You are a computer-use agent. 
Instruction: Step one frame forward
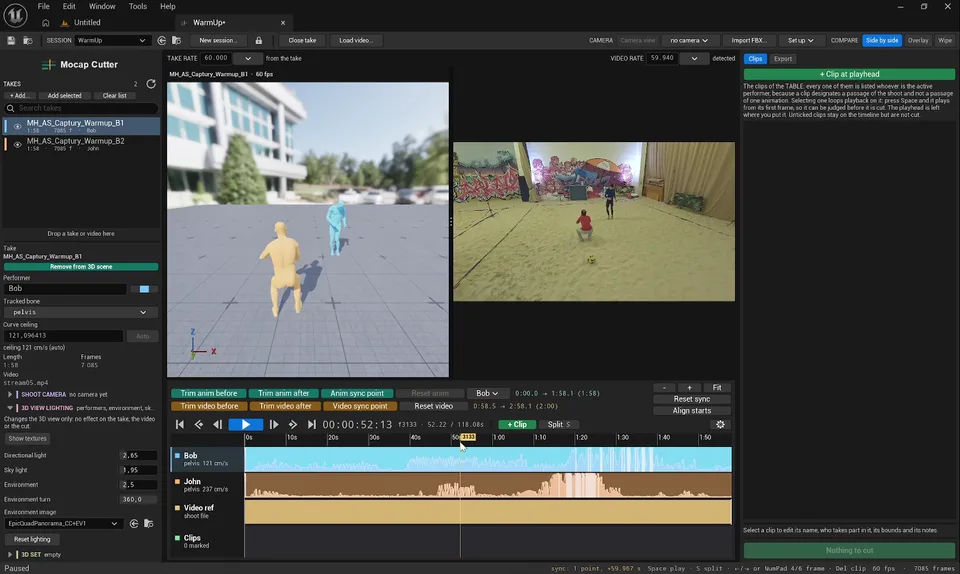274,424
